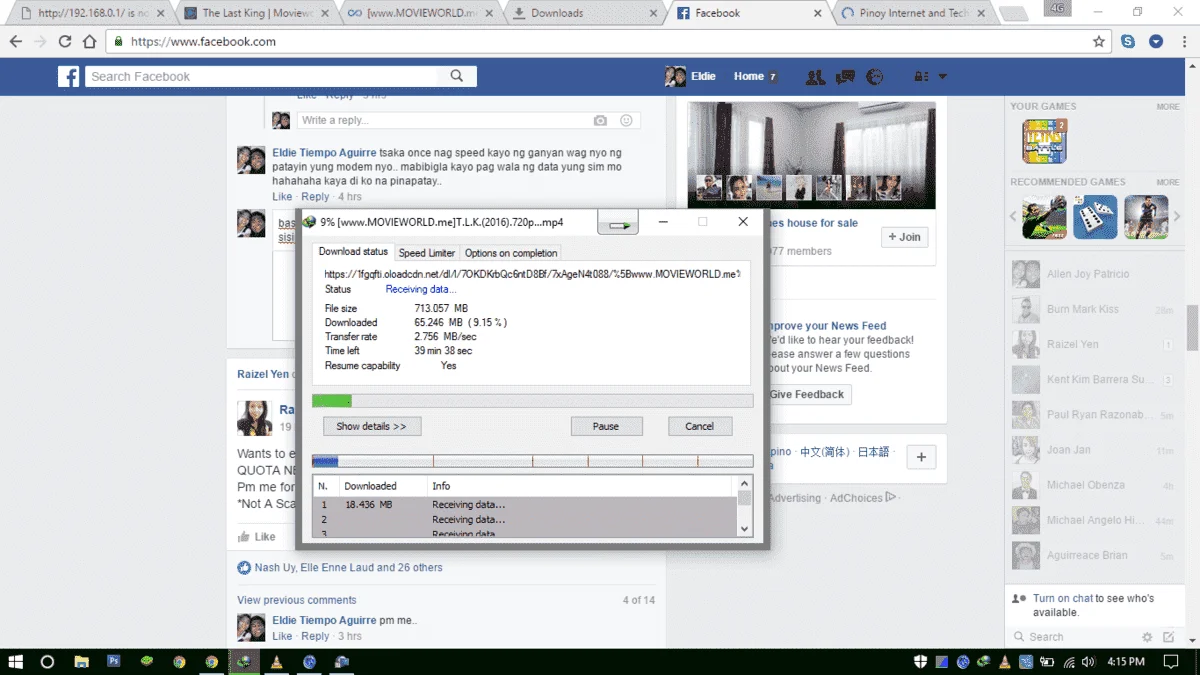Image resolution: width=1200 pixels, height=675 pixels.
Task: Click the Skype extension icon in Chrome
Action: click(1128, 42)
